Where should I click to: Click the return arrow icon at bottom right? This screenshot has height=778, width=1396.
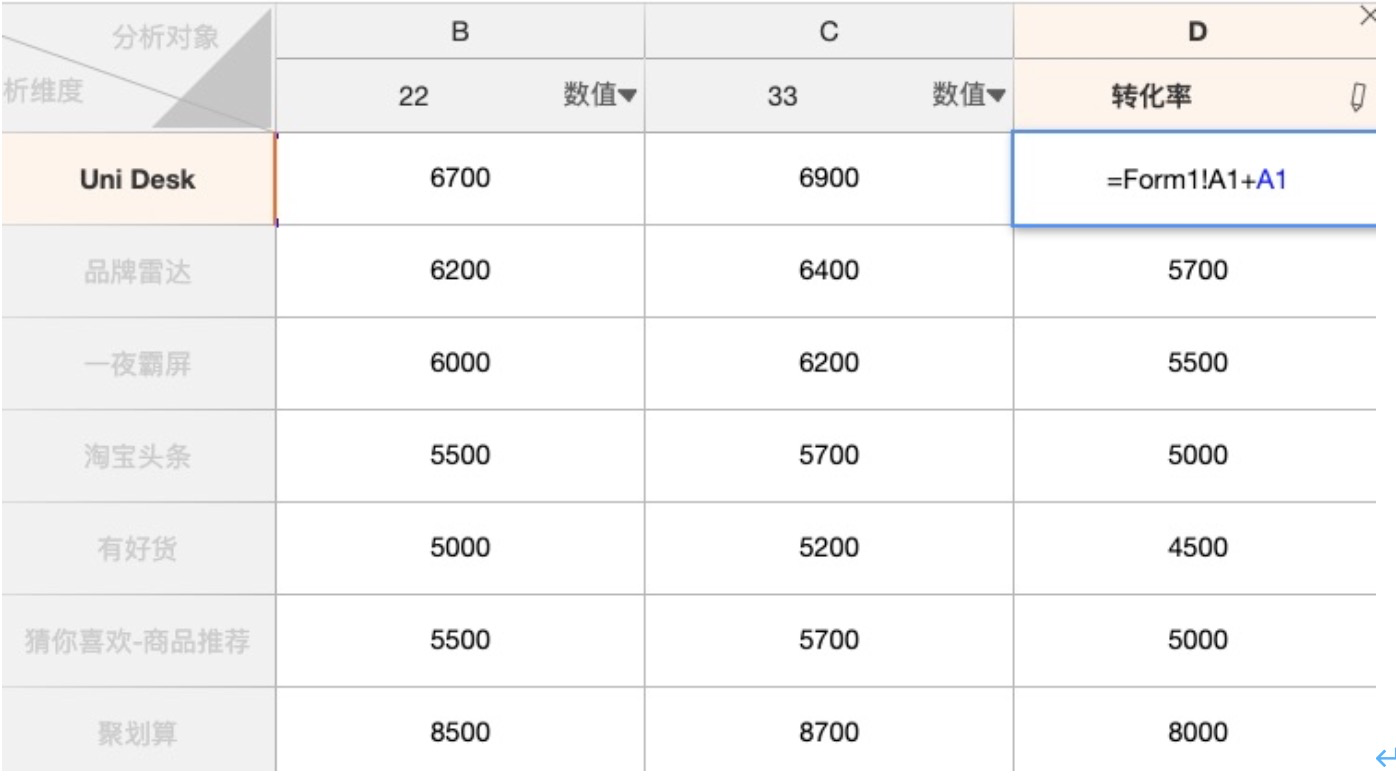[x=1385, y=758]
